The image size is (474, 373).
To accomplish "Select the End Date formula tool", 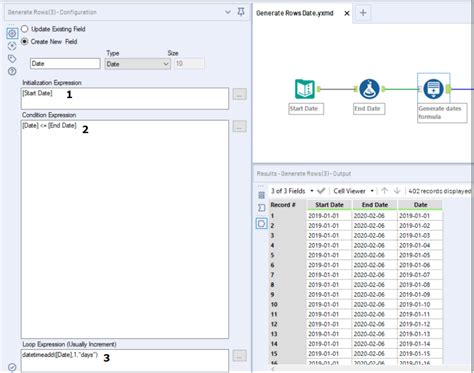I will (369, 89).
